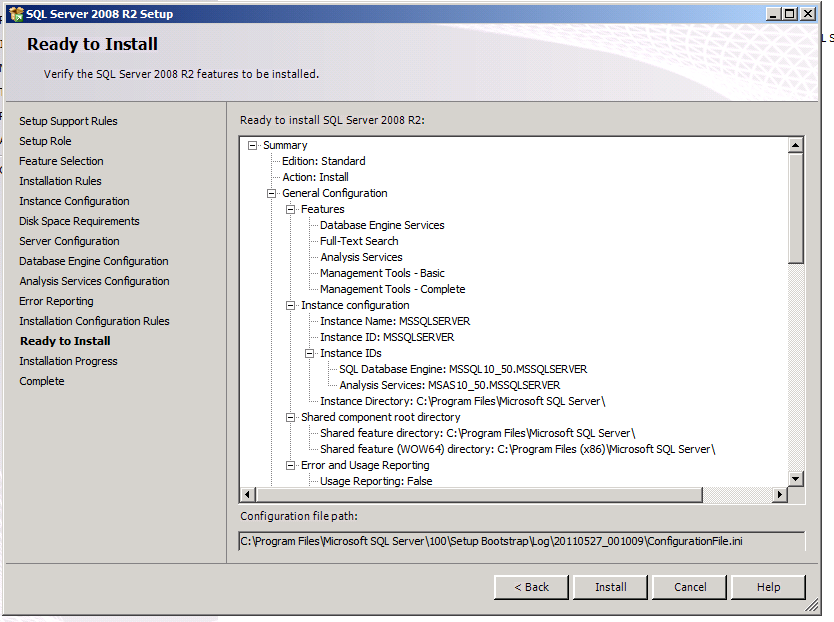Select the Management Tools - Basic row
The image size is (834, 622).
tap(382, 273)
